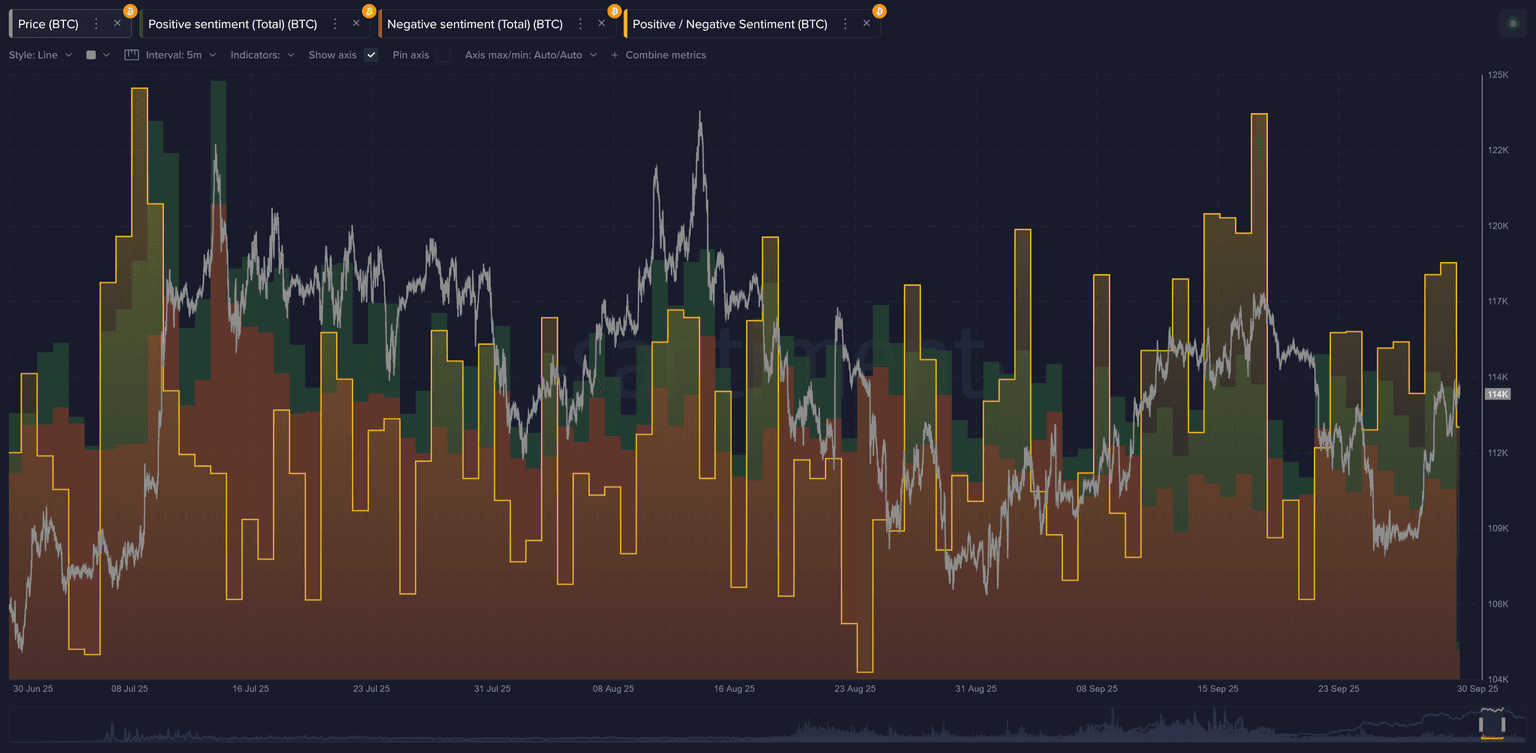This screenshot has width=1536, height=753.
Task: Open the Interval: 5m dropdown
Action: pos(180,55)
